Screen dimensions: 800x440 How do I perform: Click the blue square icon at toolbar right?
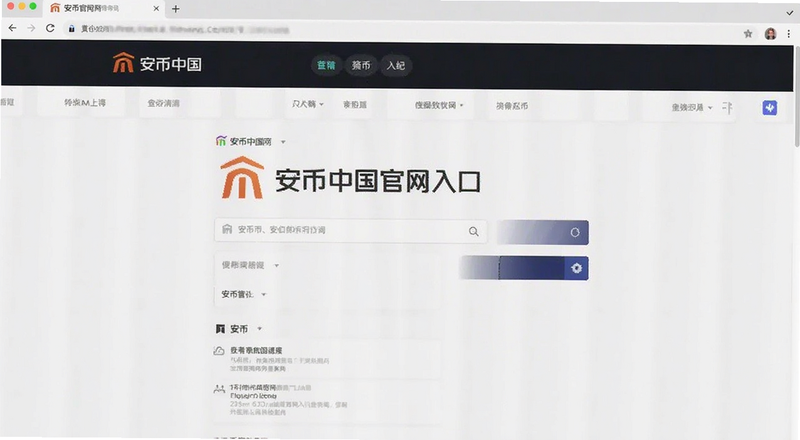(x=769, y=108)
